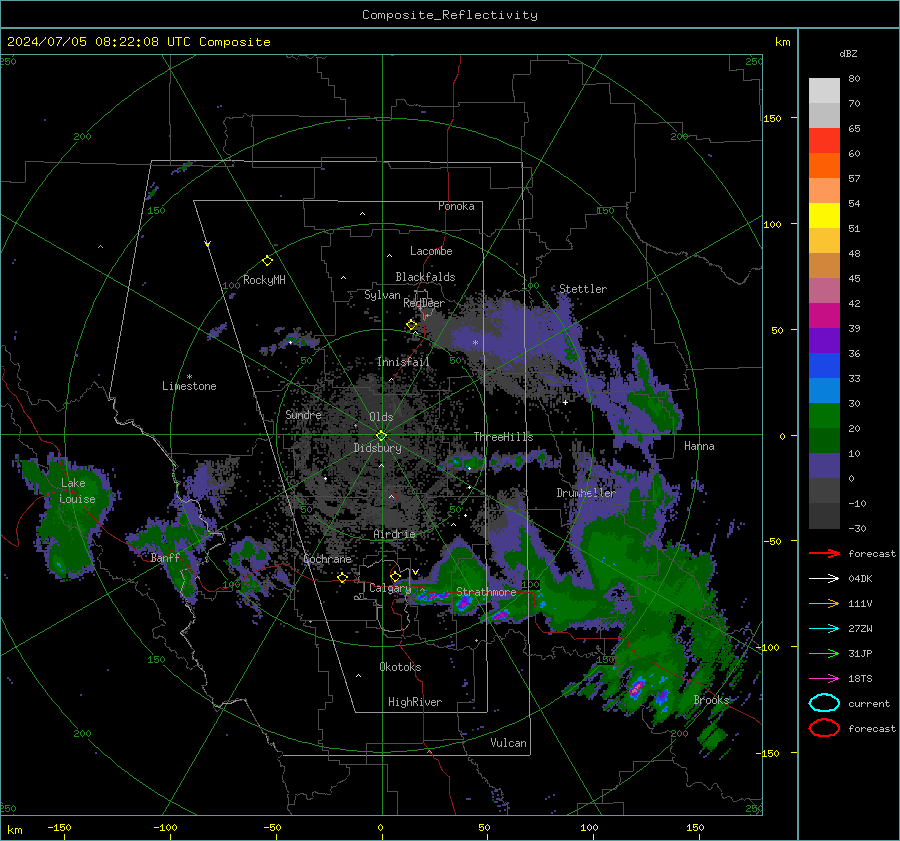
Task: Select the 39 dBZ purple color swatch
Action: [x=824, y=340]
